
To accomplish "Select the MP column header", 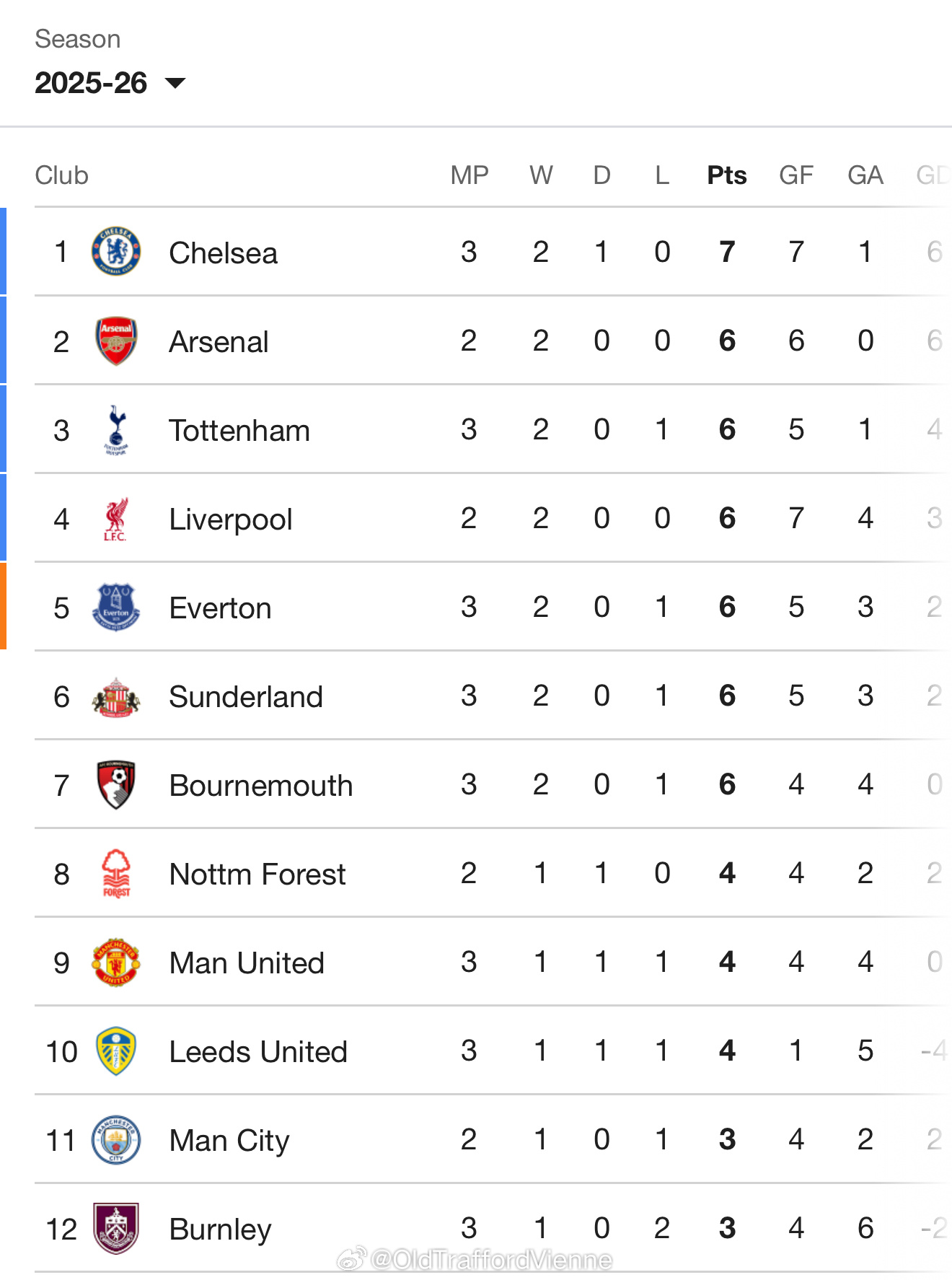I will click(x=470, y=175).
